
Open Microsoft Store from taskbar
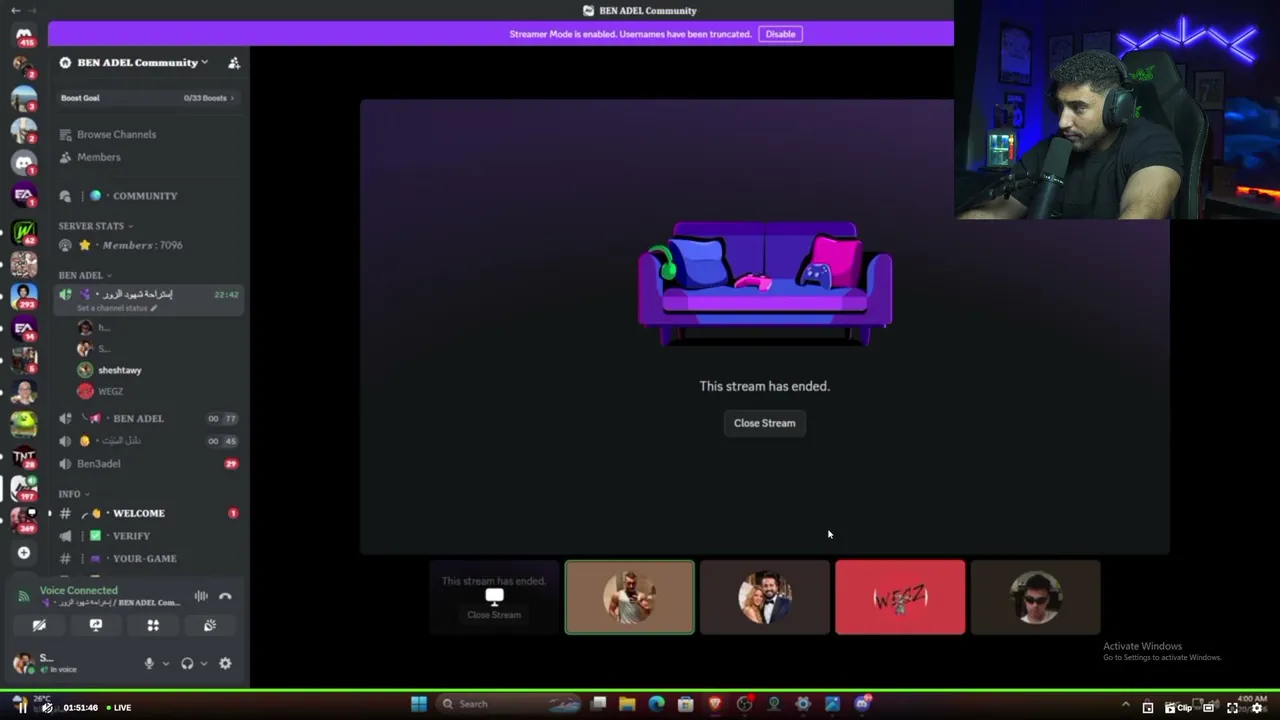coord(685,704)
